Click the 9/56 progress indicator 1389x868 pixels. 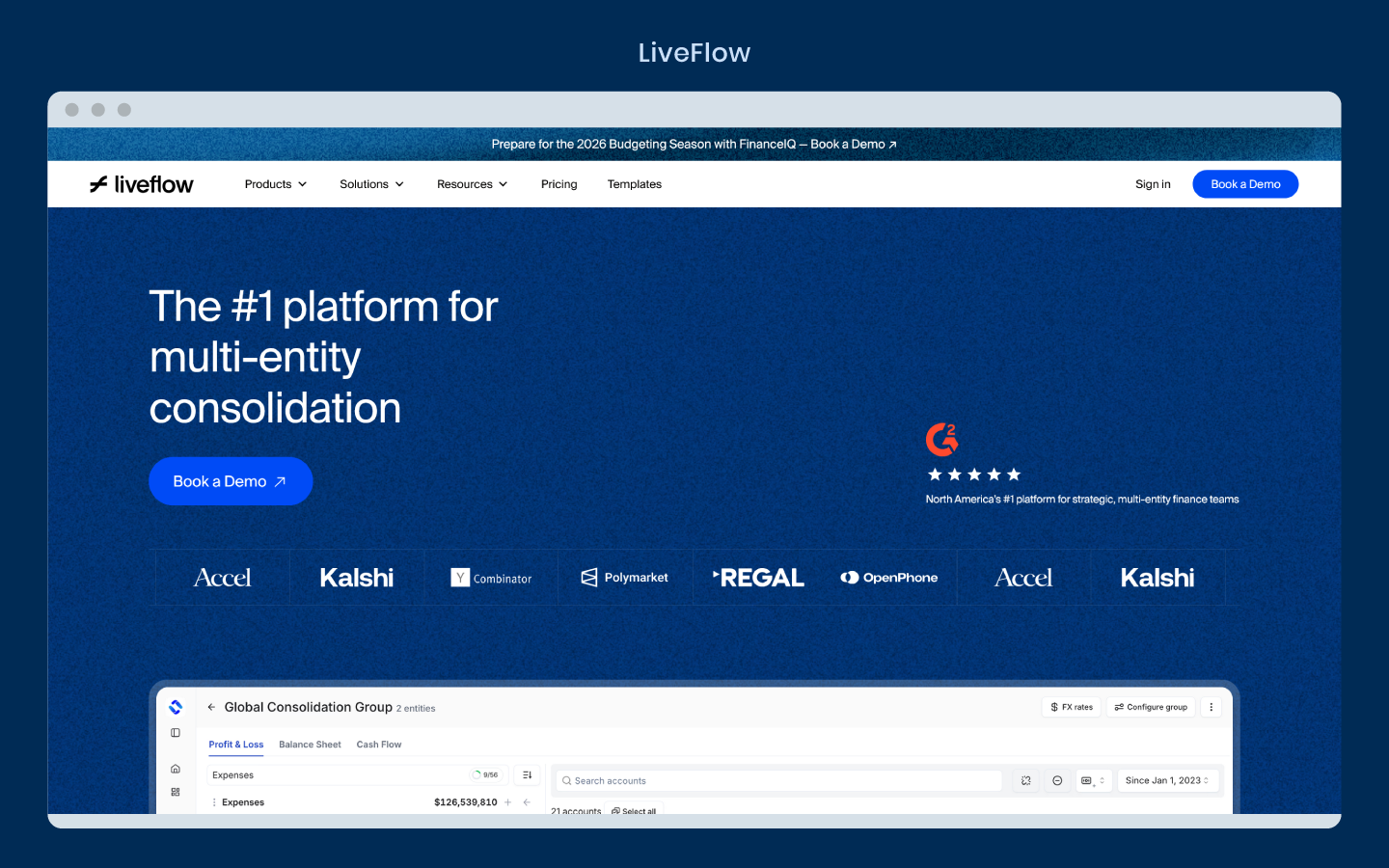point(486,774)
